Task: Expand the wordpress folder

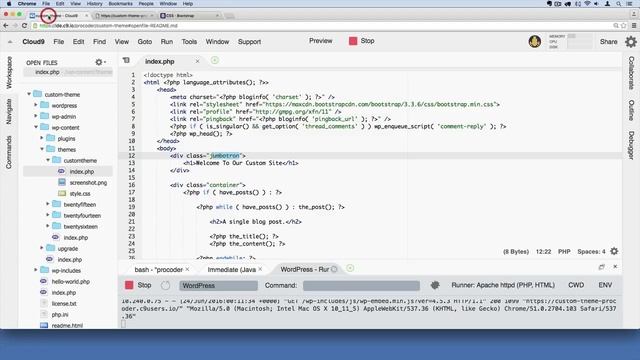Action: 36,105
